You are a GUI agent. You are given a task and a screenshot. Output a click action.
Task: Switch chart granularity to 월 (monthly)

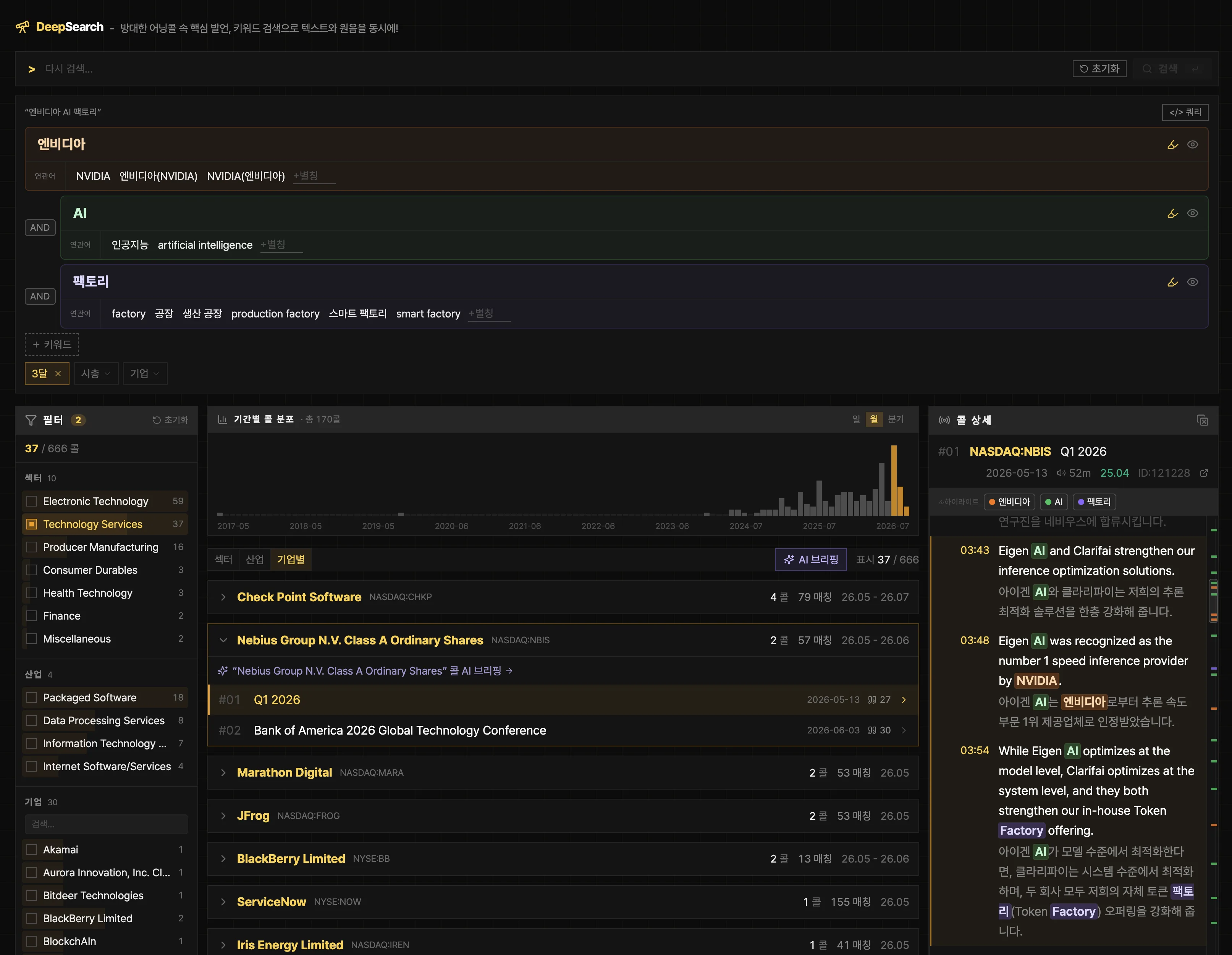tap(874, 419)
